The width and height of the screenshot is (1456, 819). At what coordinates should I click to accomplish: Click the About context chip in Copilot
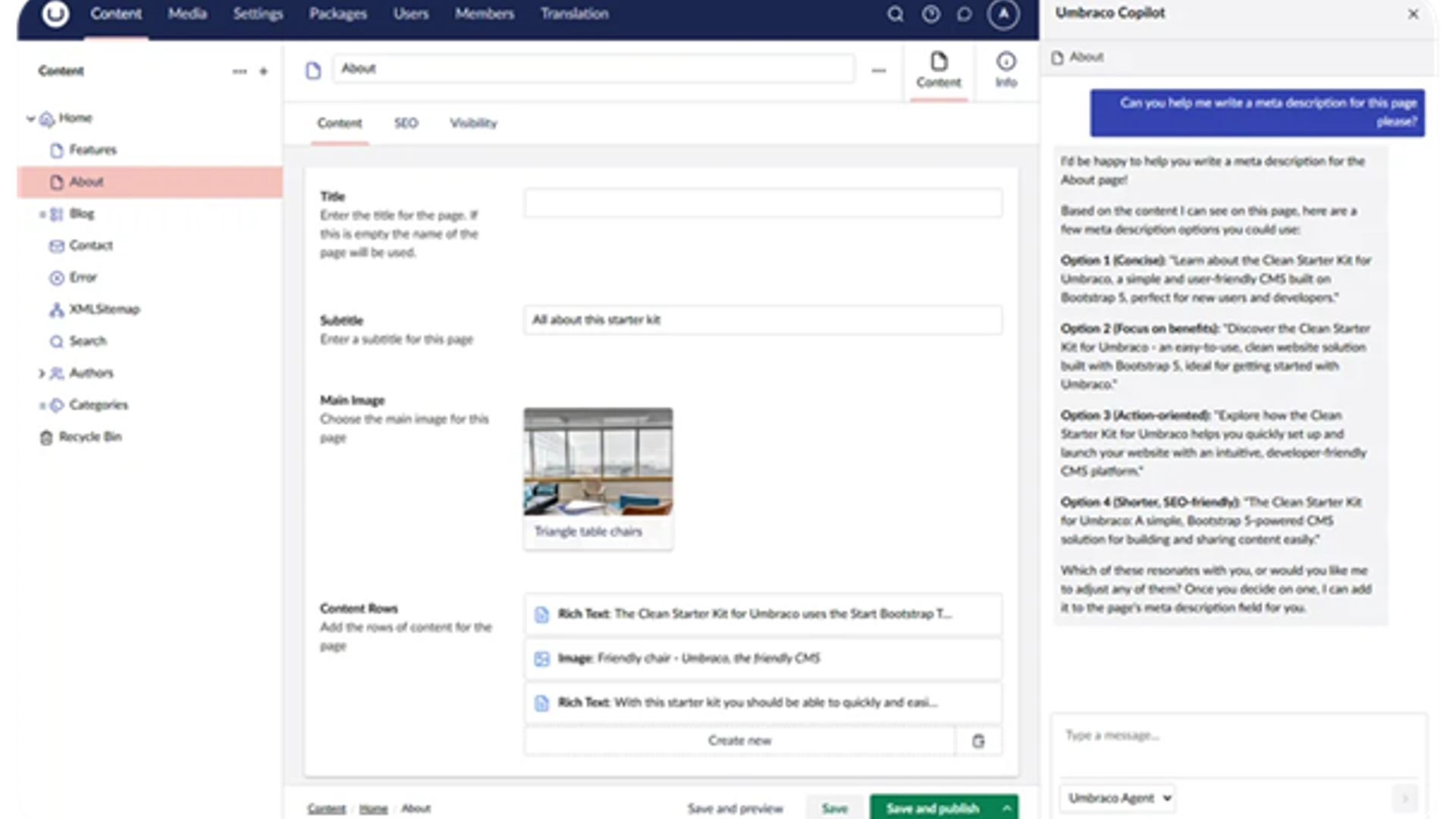(1078, 58)
